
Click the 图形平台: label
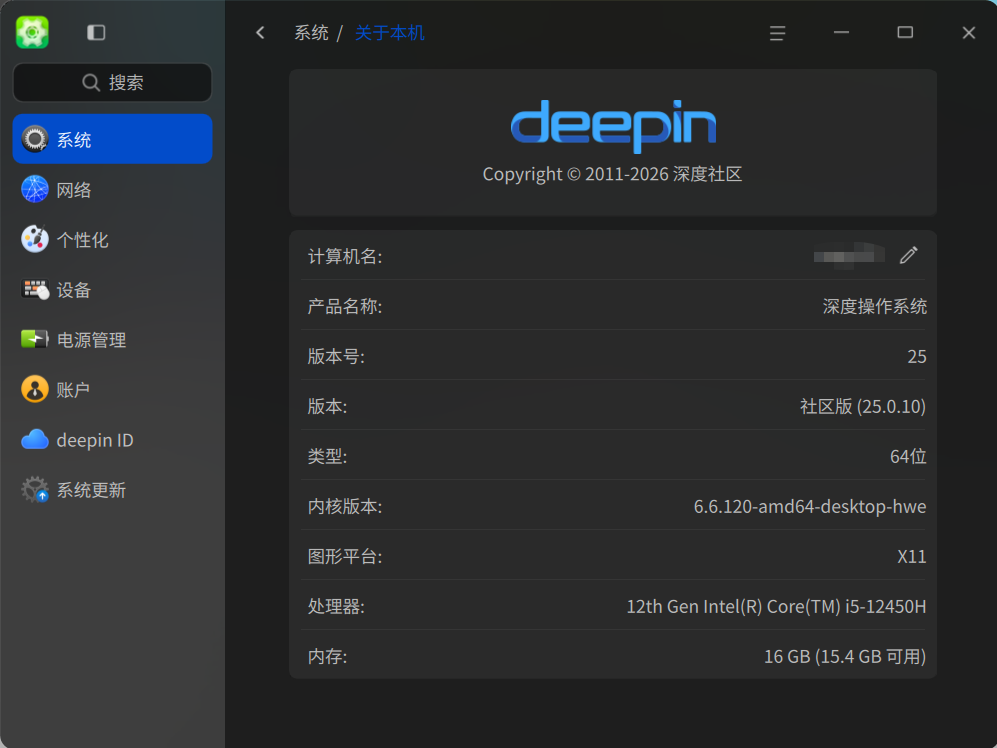345,557
